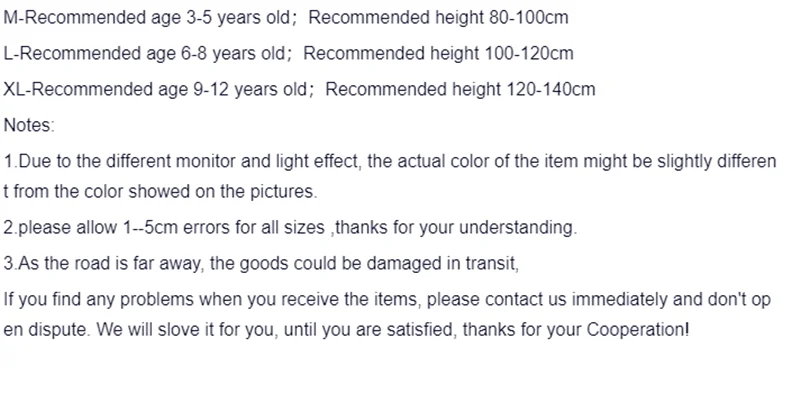Screen dimensions: 800x402
Task: Click the M-Recommended age 3-5 line
Action: (x=286, y=17)
